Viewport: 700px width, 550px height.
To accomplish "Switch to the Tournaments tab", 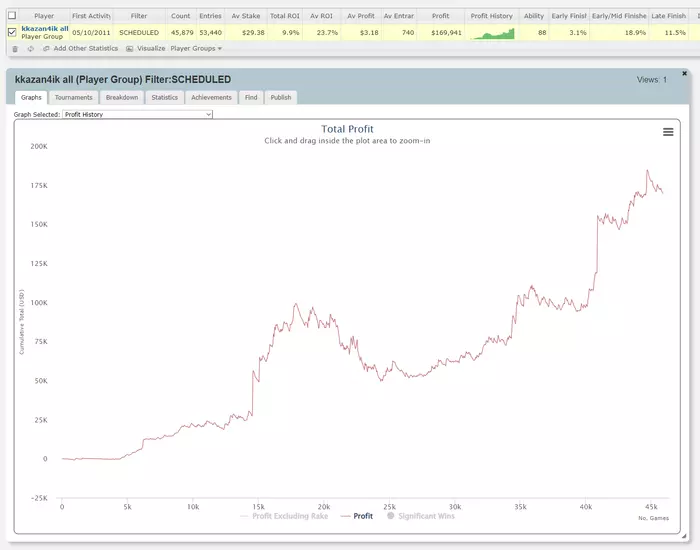I will [74, 97].
